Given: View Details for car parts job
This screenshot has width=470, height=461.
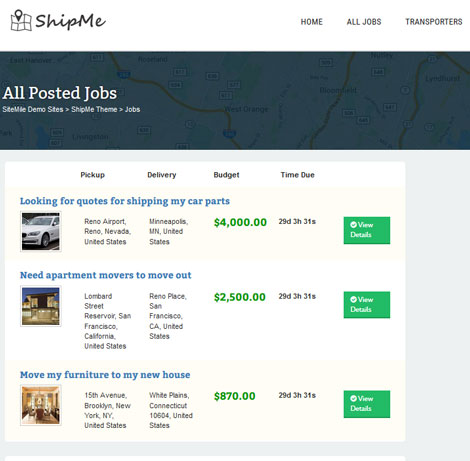Looking at the screenshot, I should coord(367,230).
